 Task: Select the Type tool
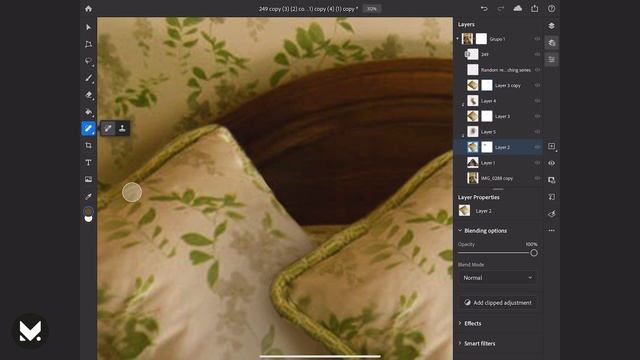(89, 162)
